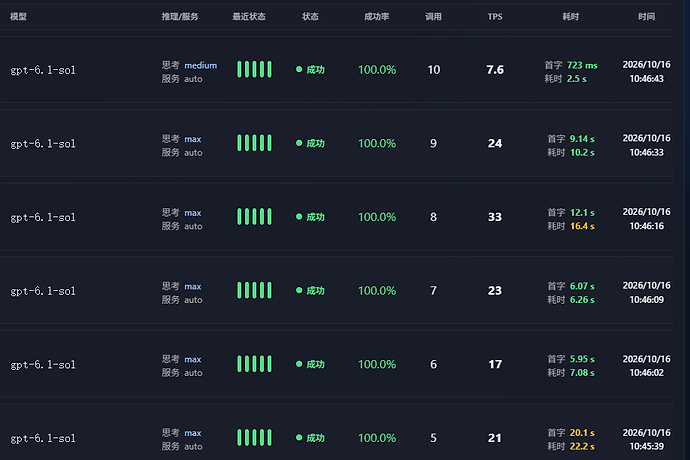Image resolution: width=690 pixels, height=460 pixels.
Task: Click the duration value 6.26 s
Action: tap(582, 300)
